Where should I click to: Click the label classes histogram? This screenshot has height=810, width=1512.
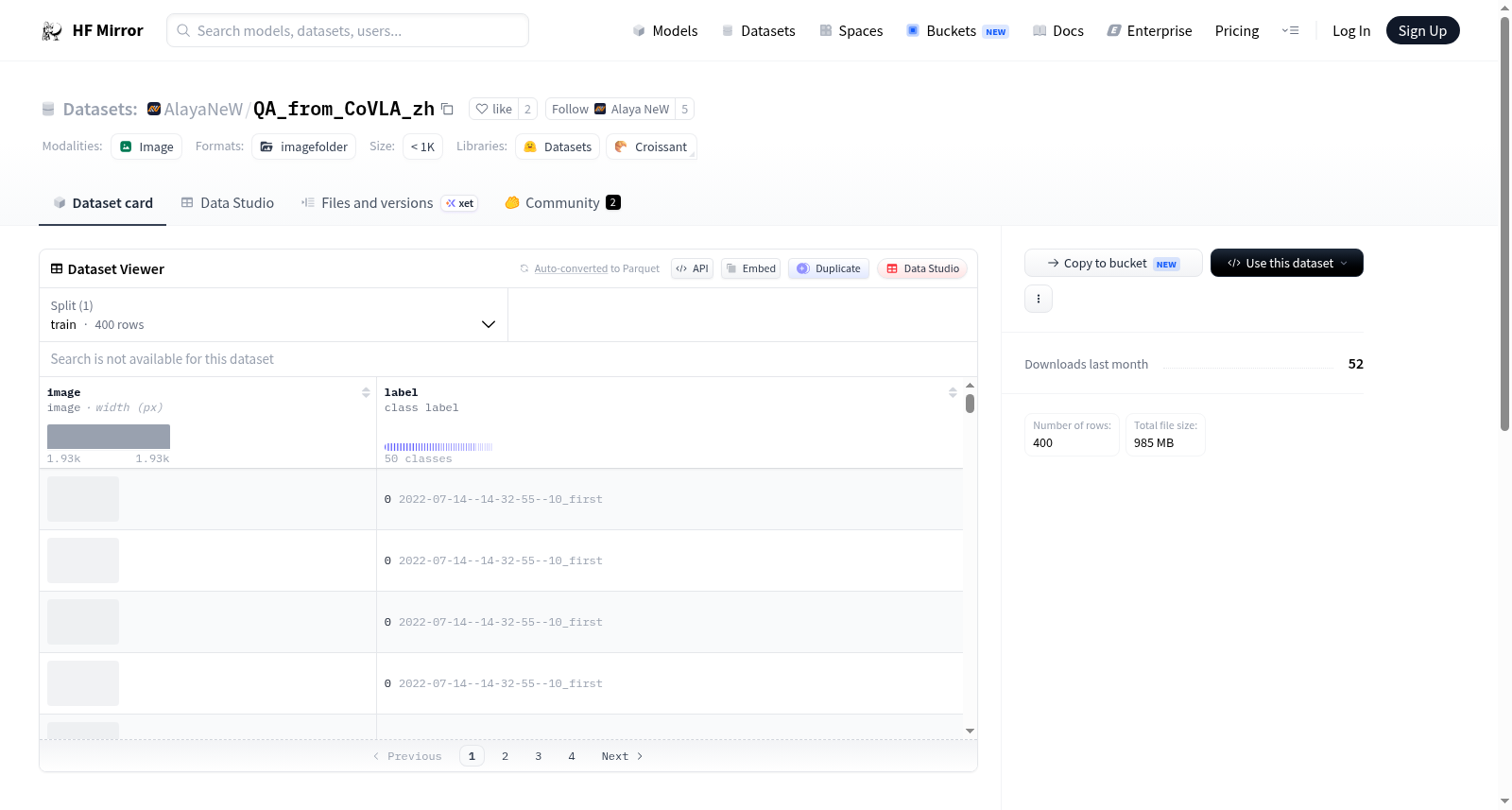(x=438, y=446)
